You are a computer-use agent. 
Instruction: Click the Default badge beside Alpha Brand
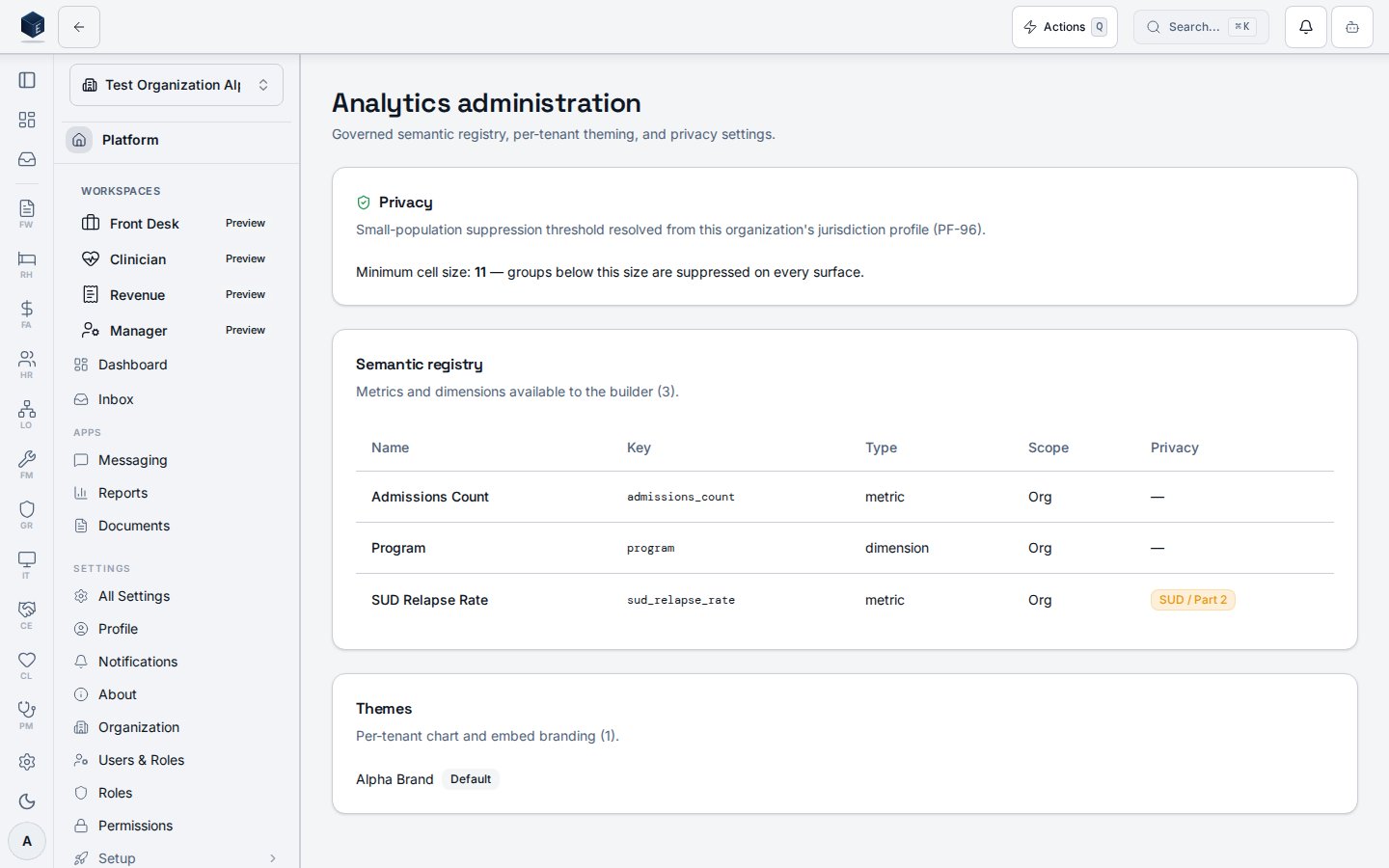point(471,779)
